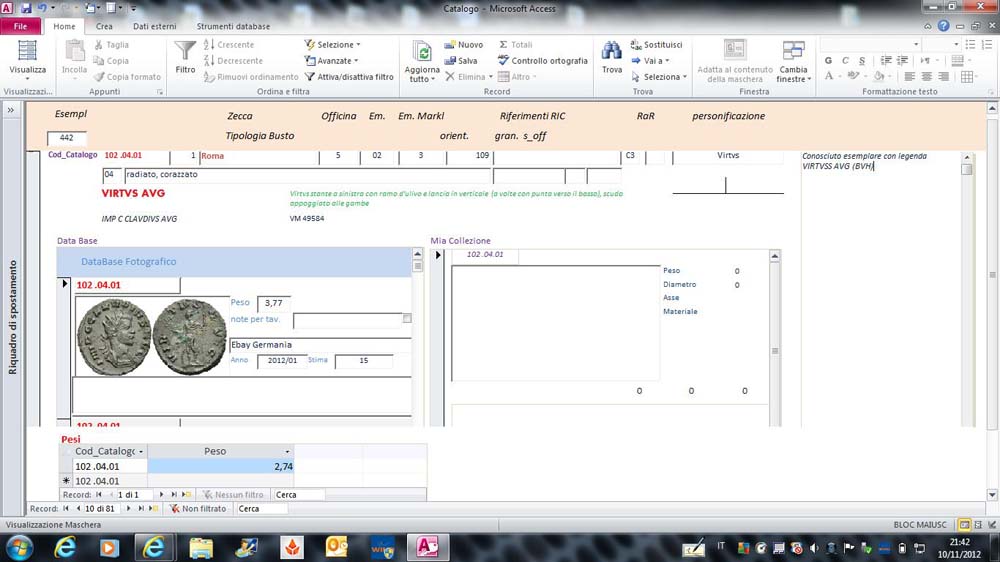The height and width of the screenshot is (562, 1000).
Task: Click the Cerca box in main navigator
Action: (x=261, y=509)
